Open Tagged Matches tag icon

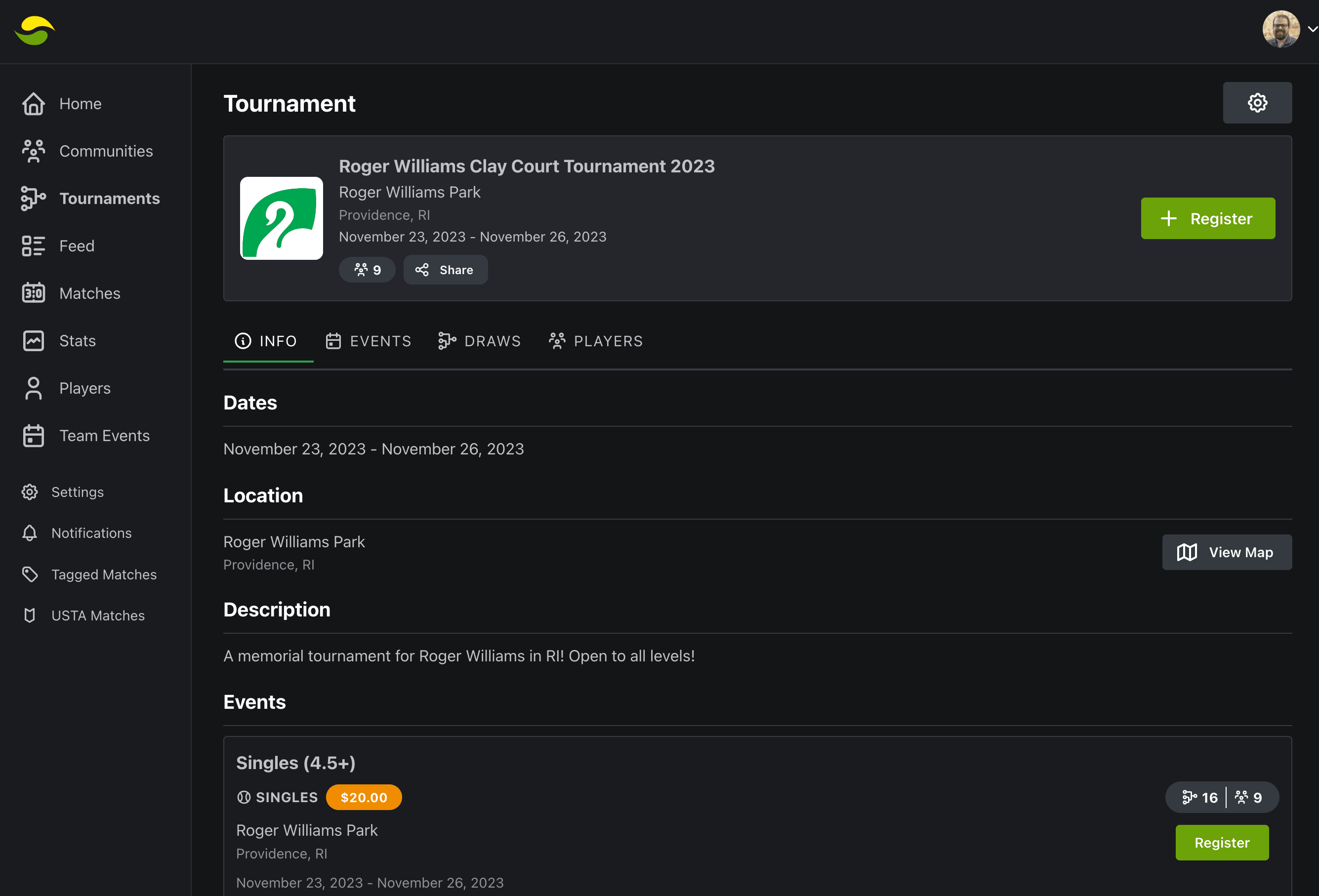pos(30,574)
